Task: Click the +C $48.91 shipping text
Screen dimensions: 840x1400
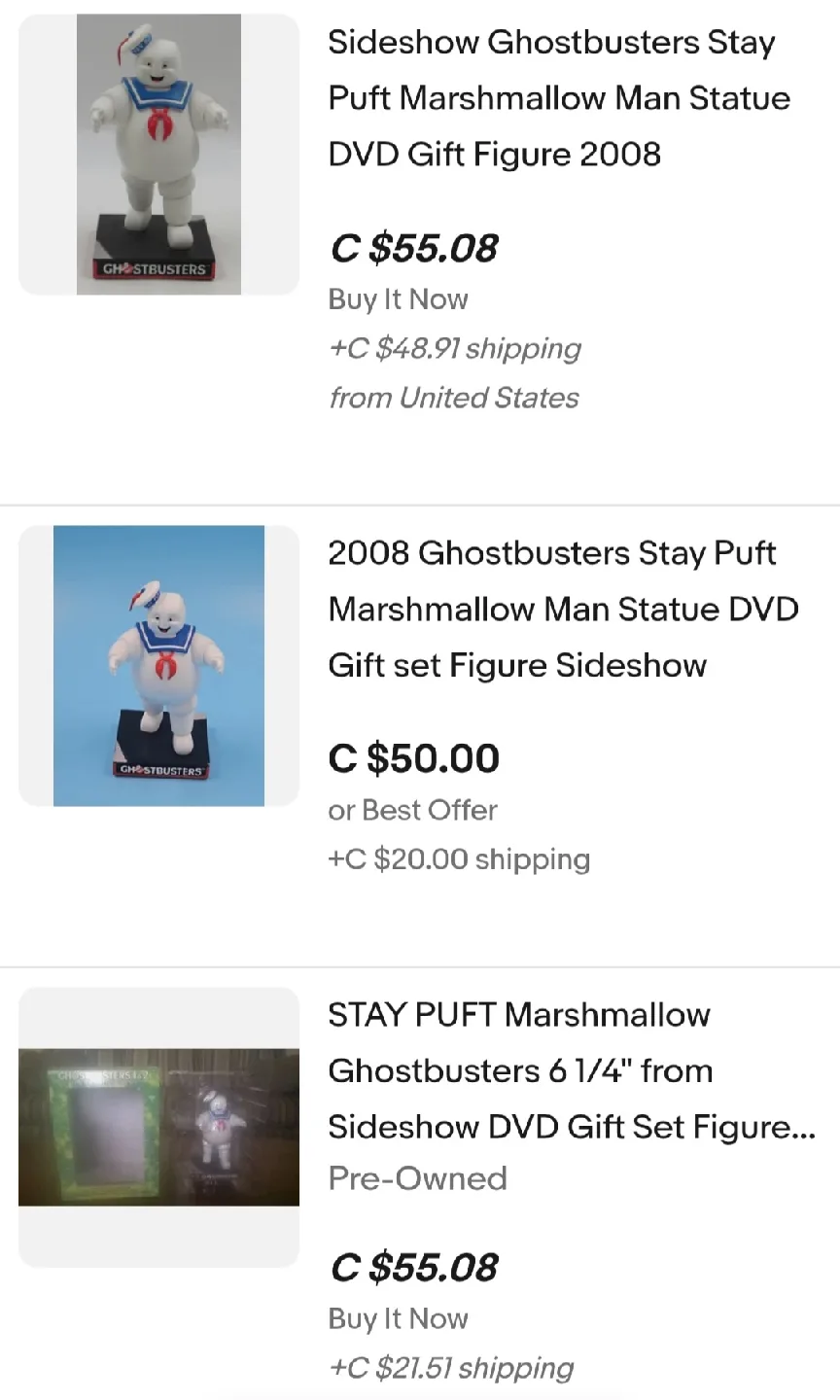Action: pos(454,348)
